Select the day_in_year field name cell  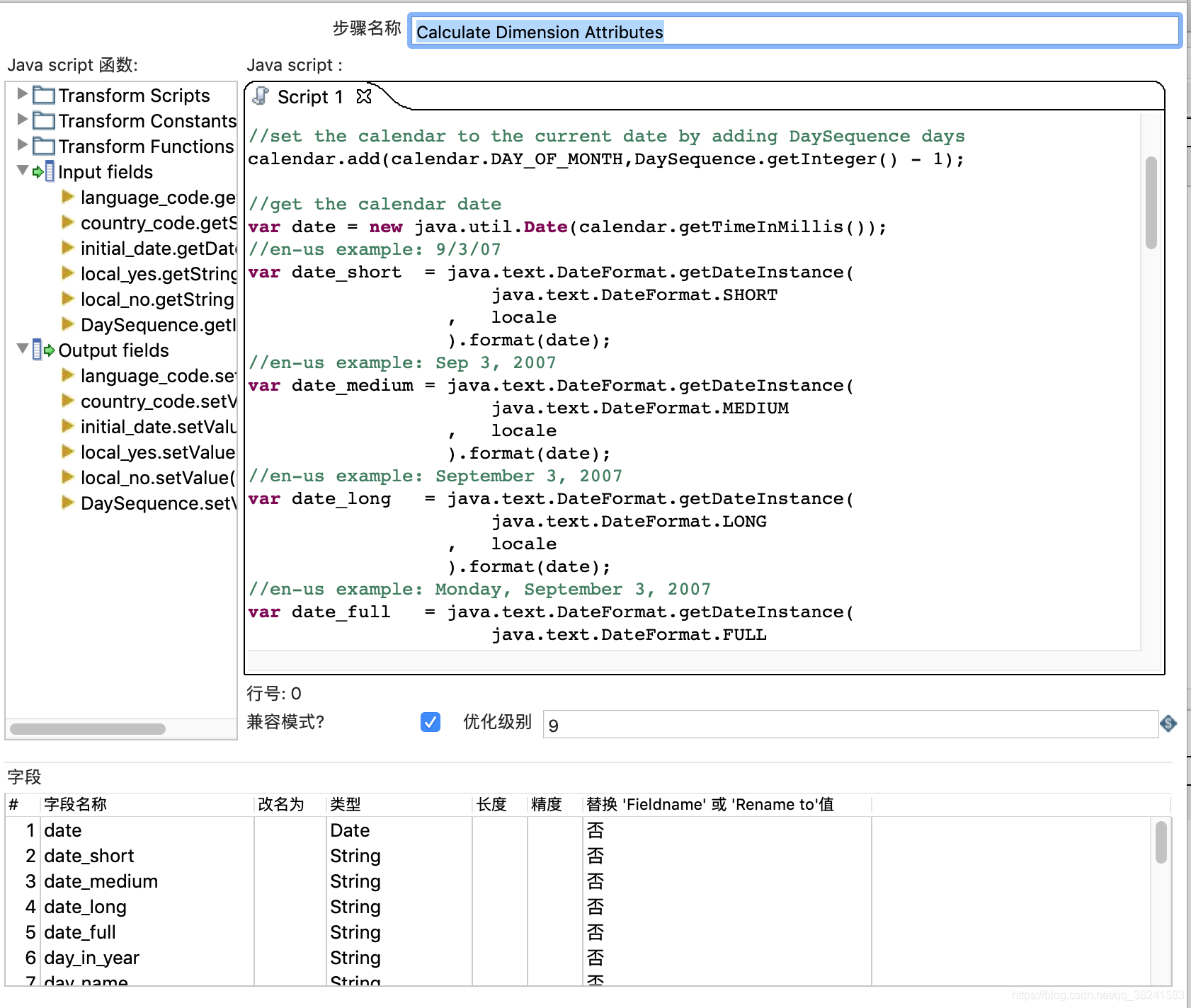[147, 957]
